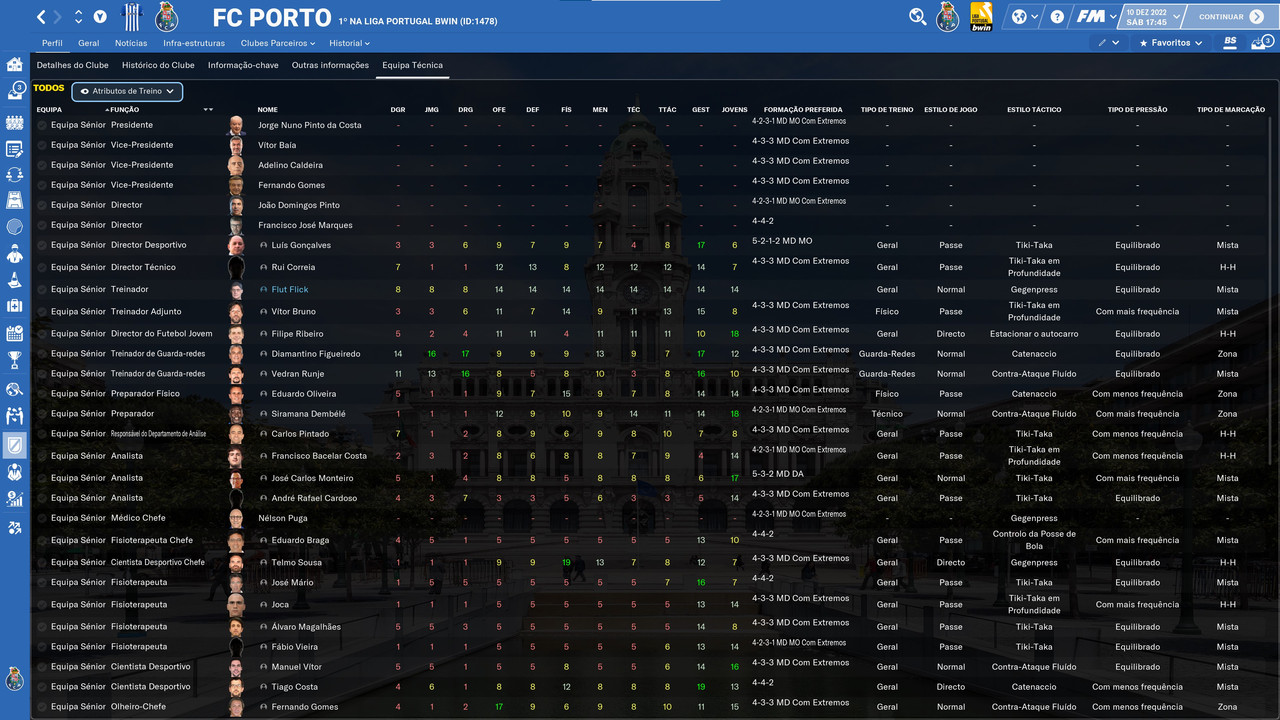Open the date 10 Dez 2022 dropdown

click(1153, 17)
